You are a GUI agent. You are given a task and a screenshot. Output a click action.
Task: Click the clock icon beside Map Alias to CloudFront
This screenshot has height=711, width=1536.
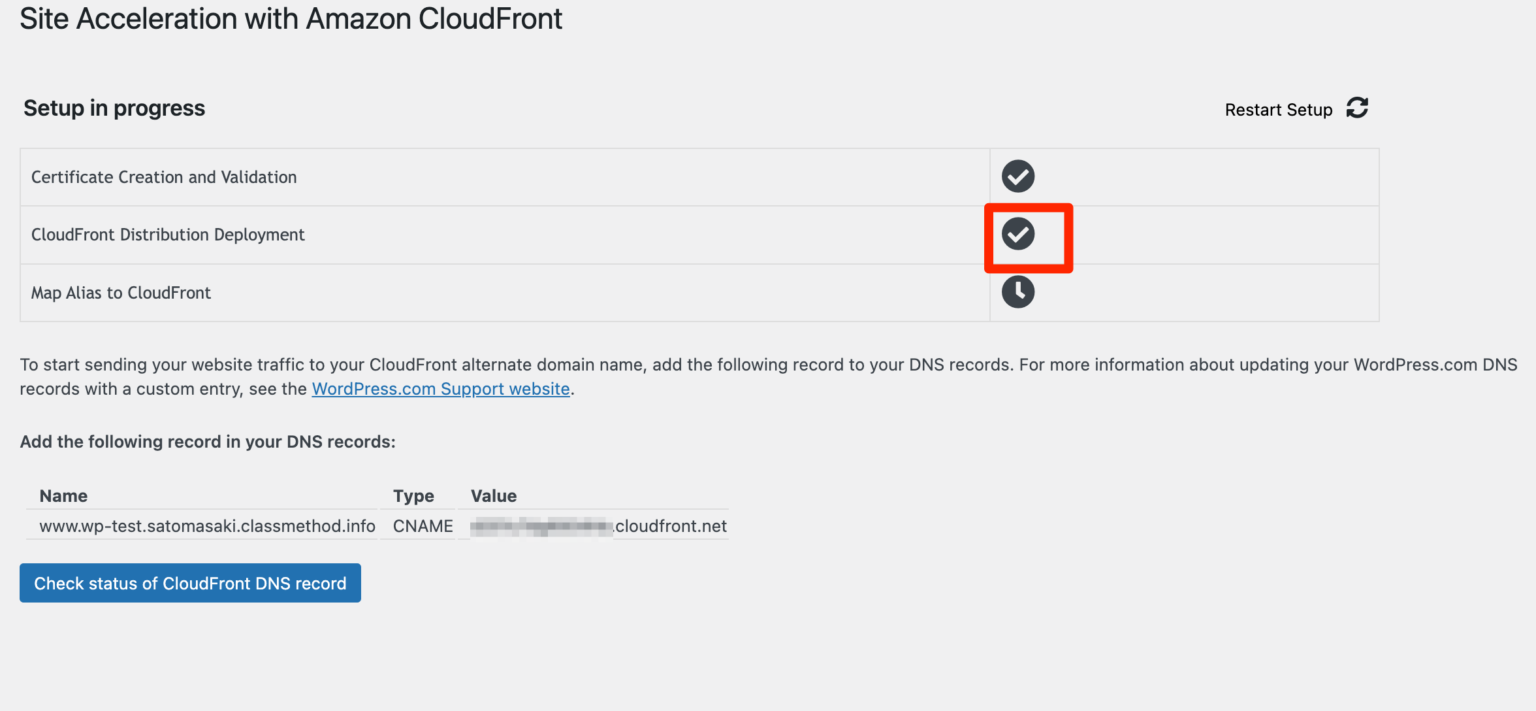[x=1017, y=291]
